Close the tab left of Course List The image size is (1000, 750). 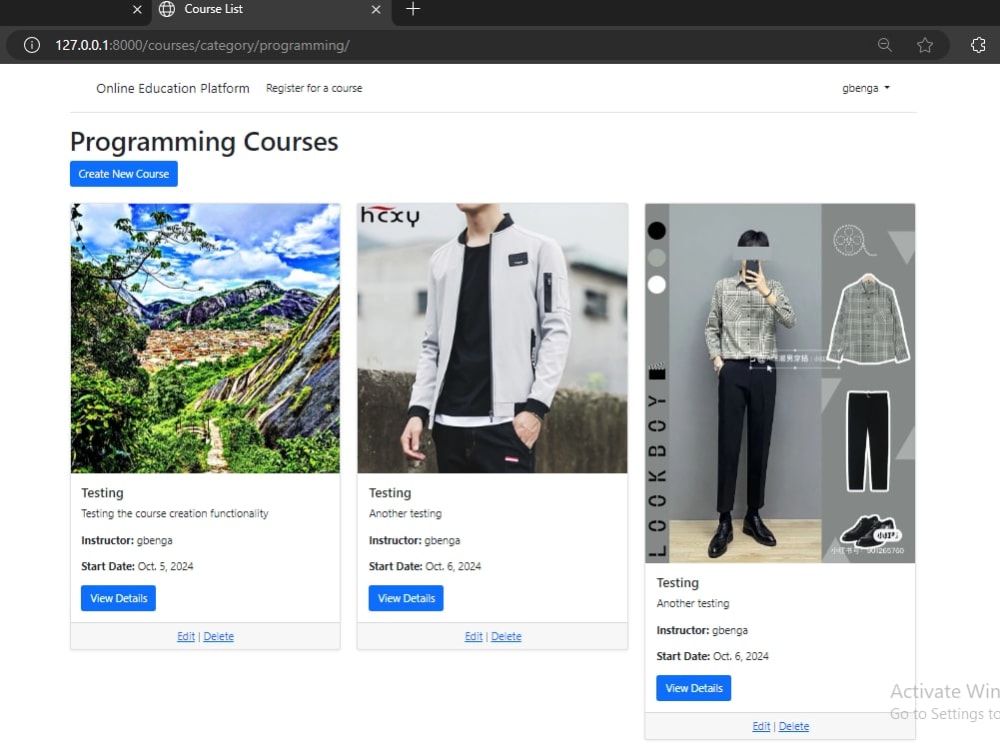(x=137, y=10)
